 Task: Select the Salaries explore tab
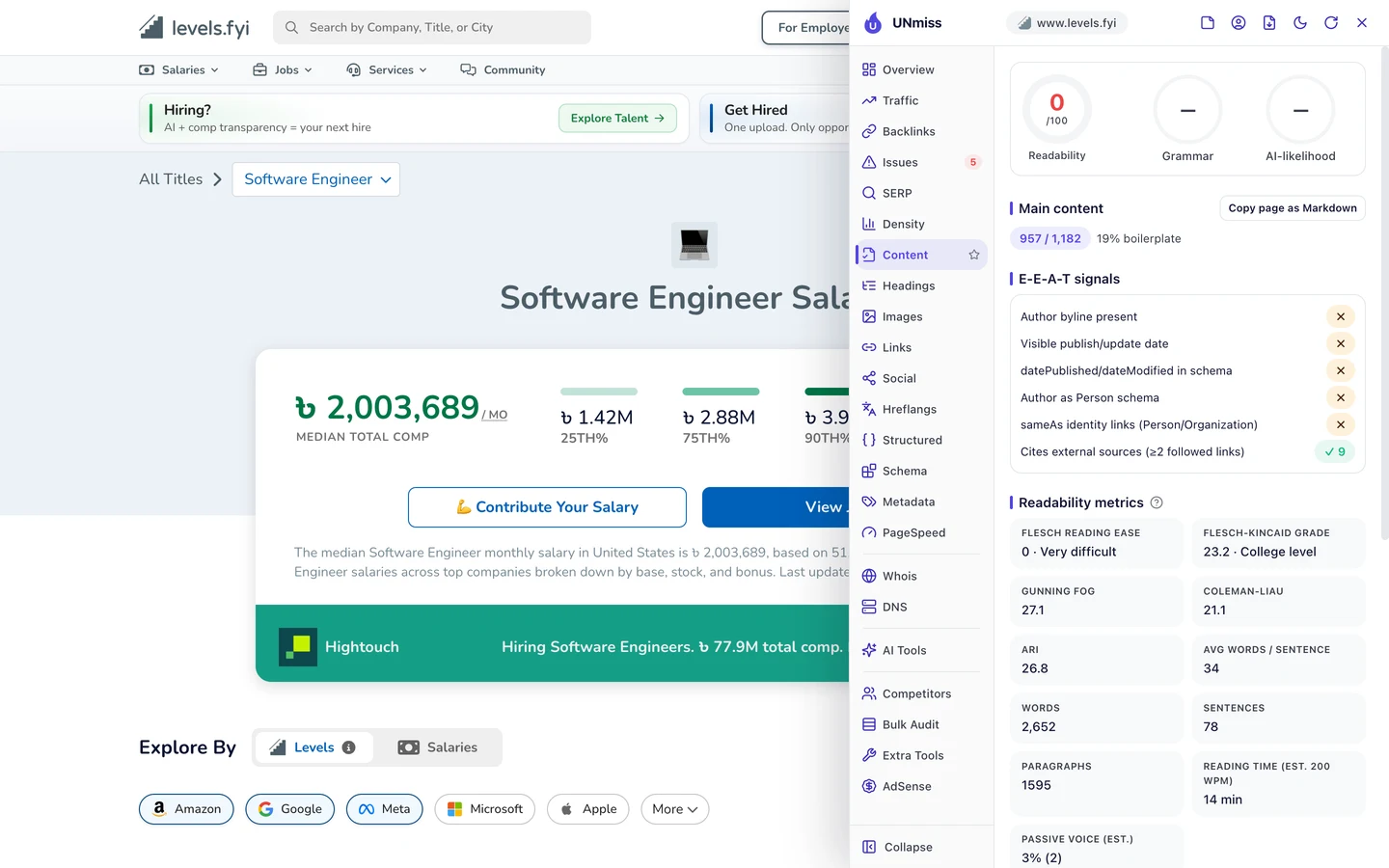coord(438,747)
